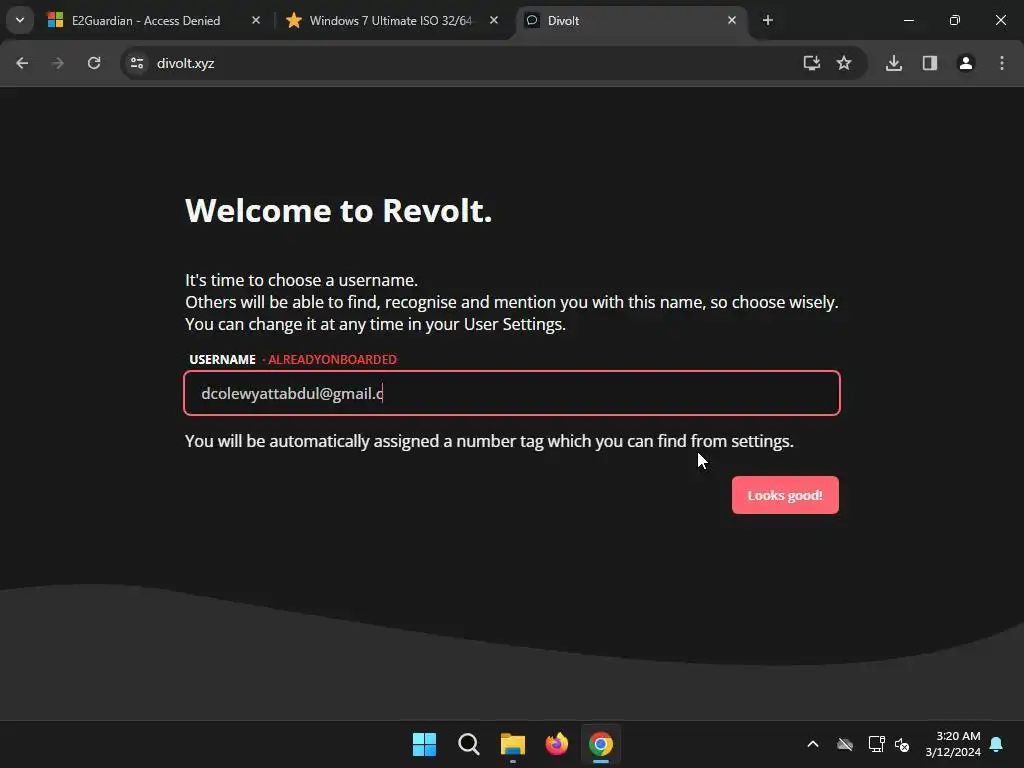1024x768 pixels.
Task: View site information icon in address bar
Action: [x=136, y=63]
